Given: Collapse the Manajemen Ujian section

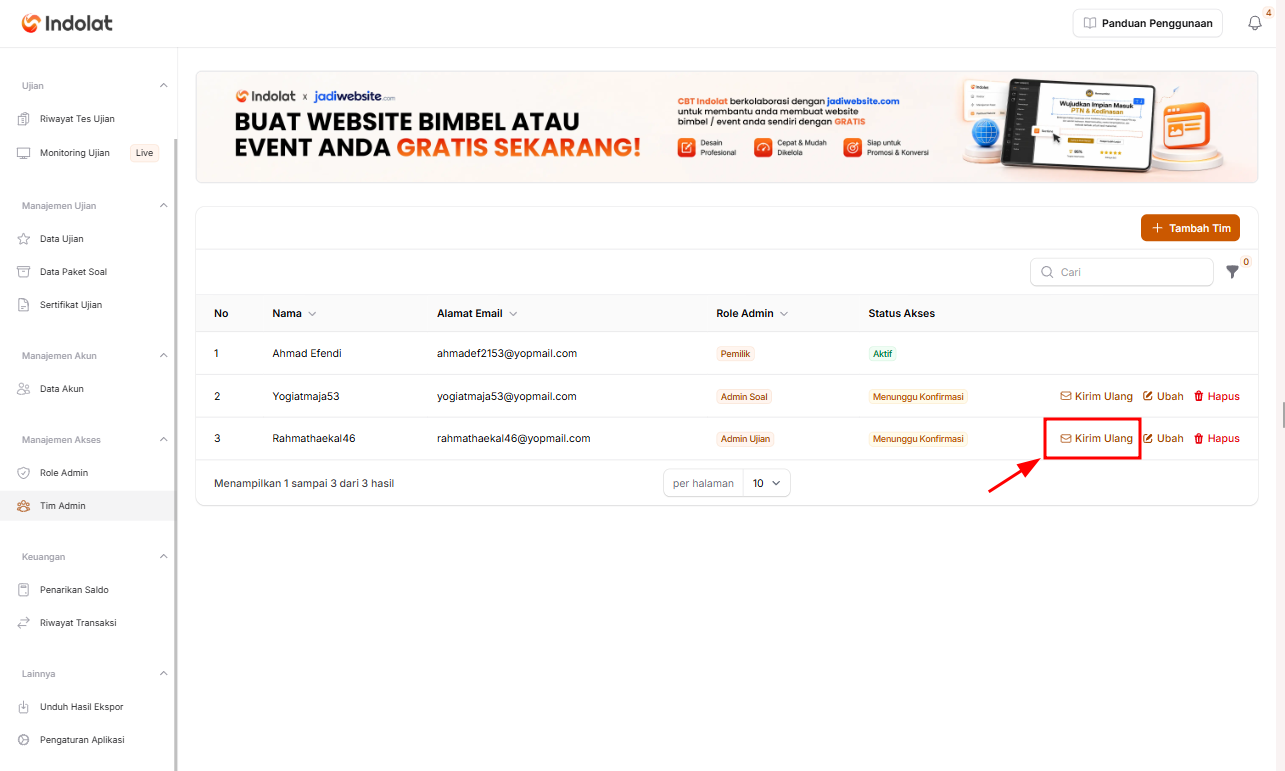Looking at the screenshot, I should click(x=164, y=206).
